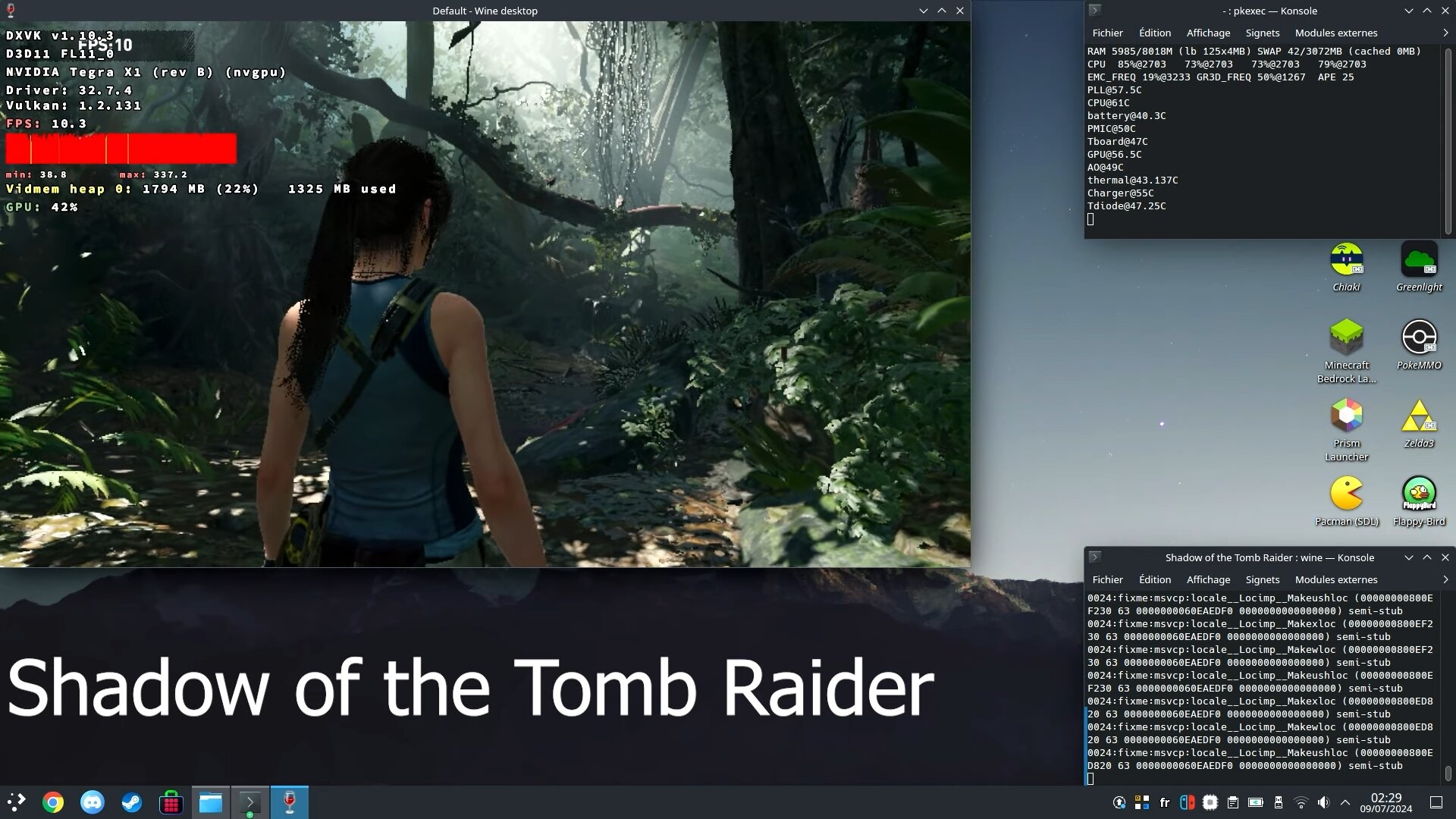The image size is (1456, 819).
Task: Open the Greenlight desktop shortcut
Action: tap(1419, 267)
